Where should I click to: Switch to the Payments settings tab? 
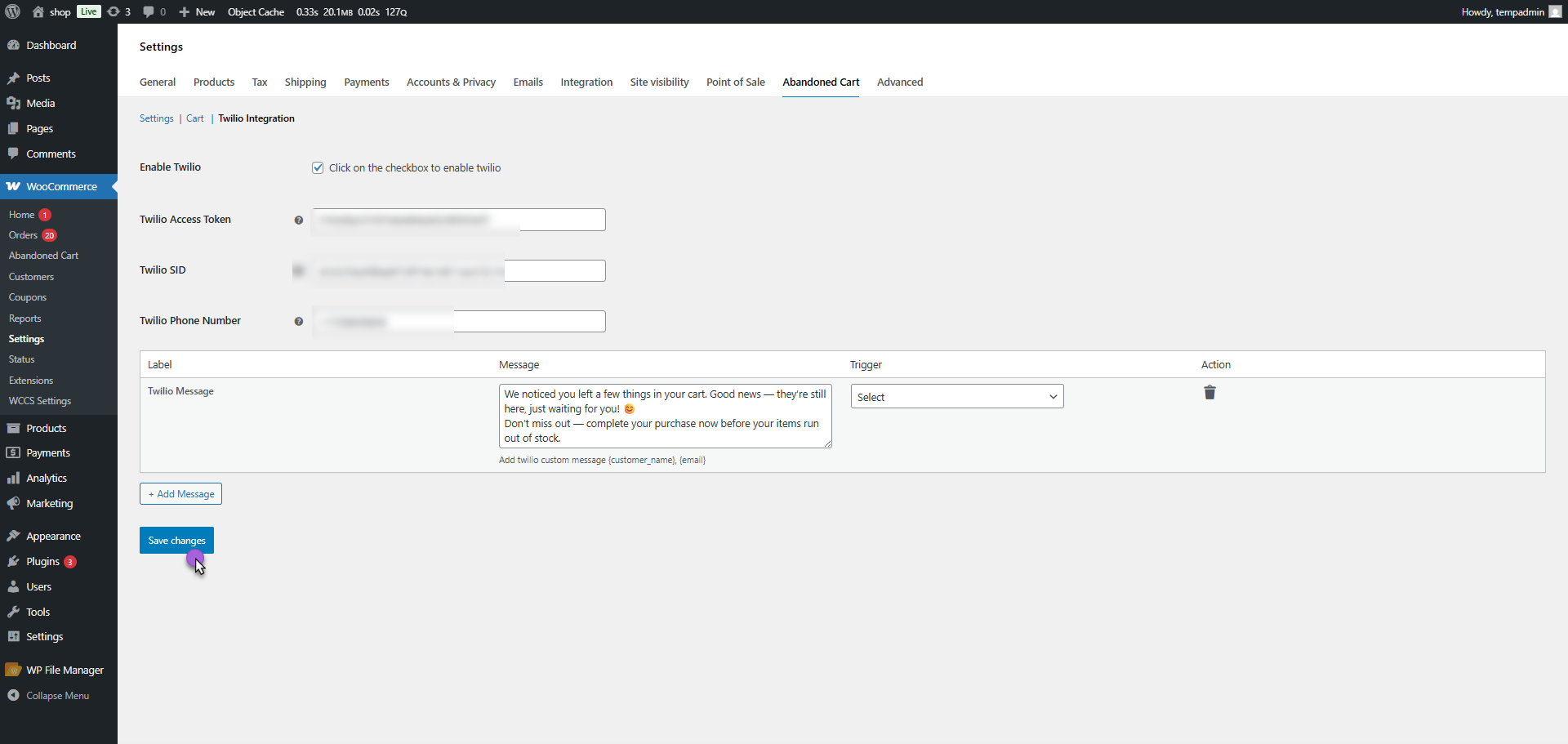click(x=367, y=82)
